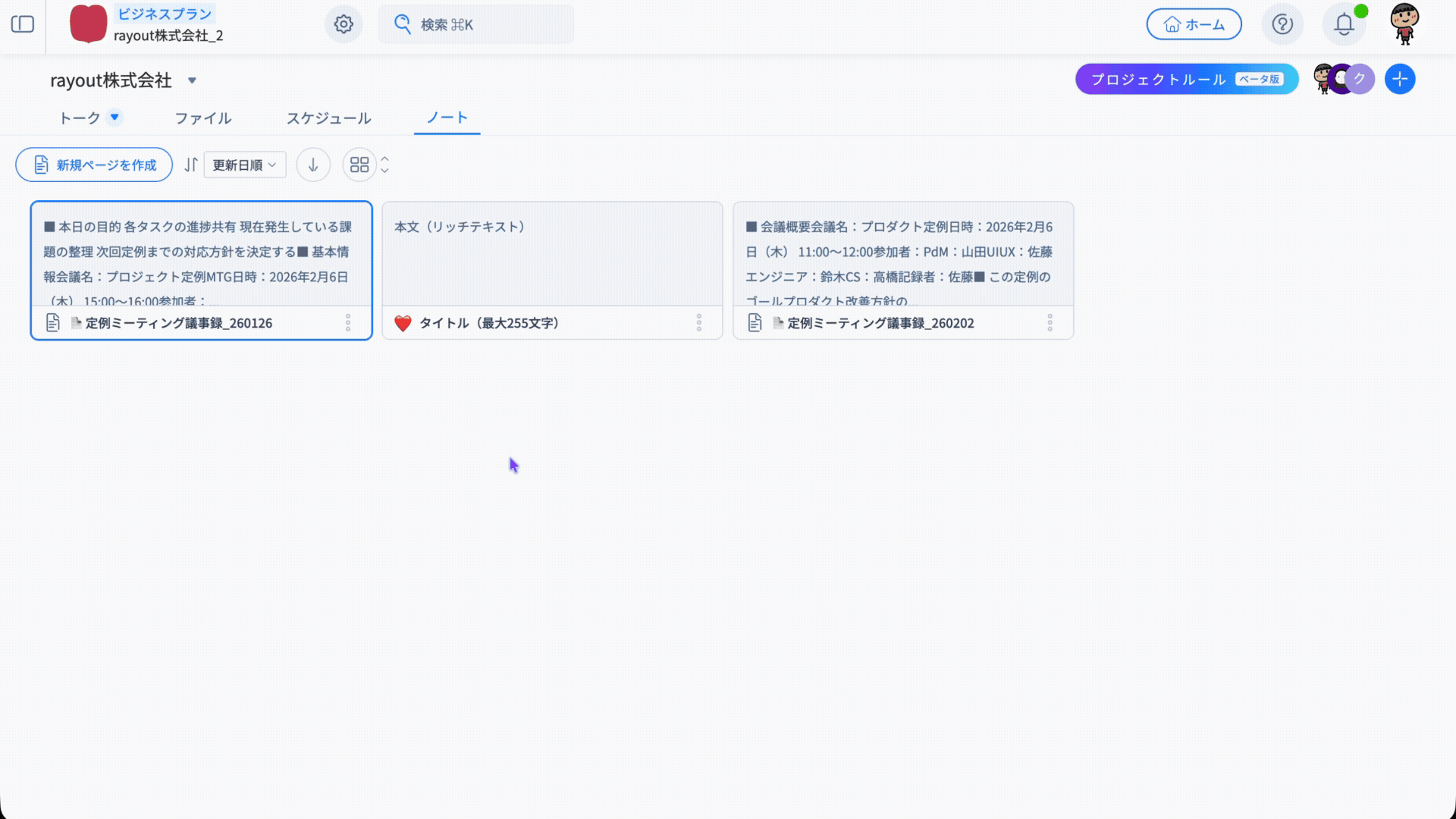Click the blue plus add-member button
The image size is (1456, 819).
[1400, 79]
